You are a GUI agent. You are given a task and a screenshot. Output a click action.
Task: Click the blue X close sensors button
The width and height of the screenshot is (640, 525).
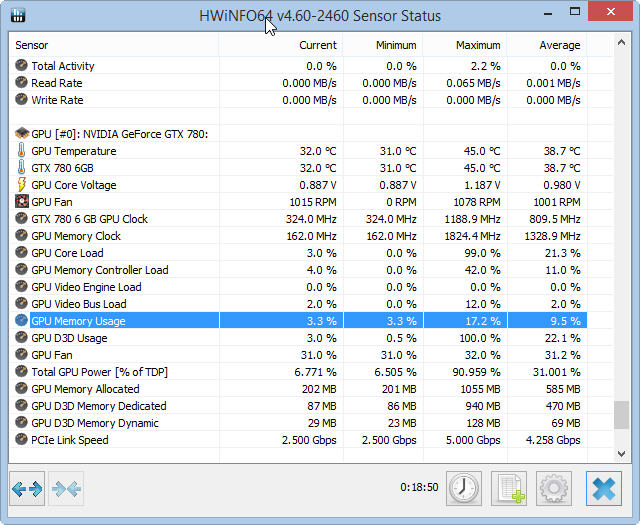point(604,489)
